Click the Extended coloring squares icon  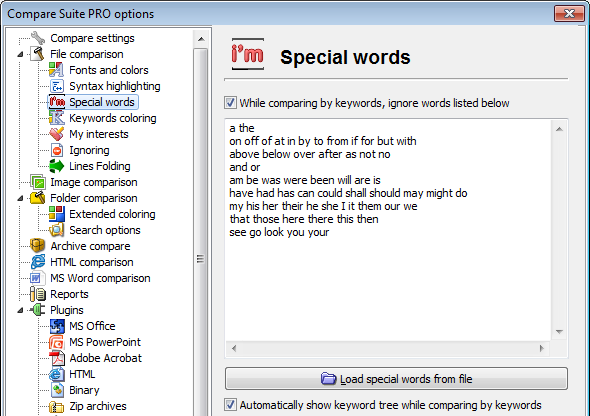56,214
